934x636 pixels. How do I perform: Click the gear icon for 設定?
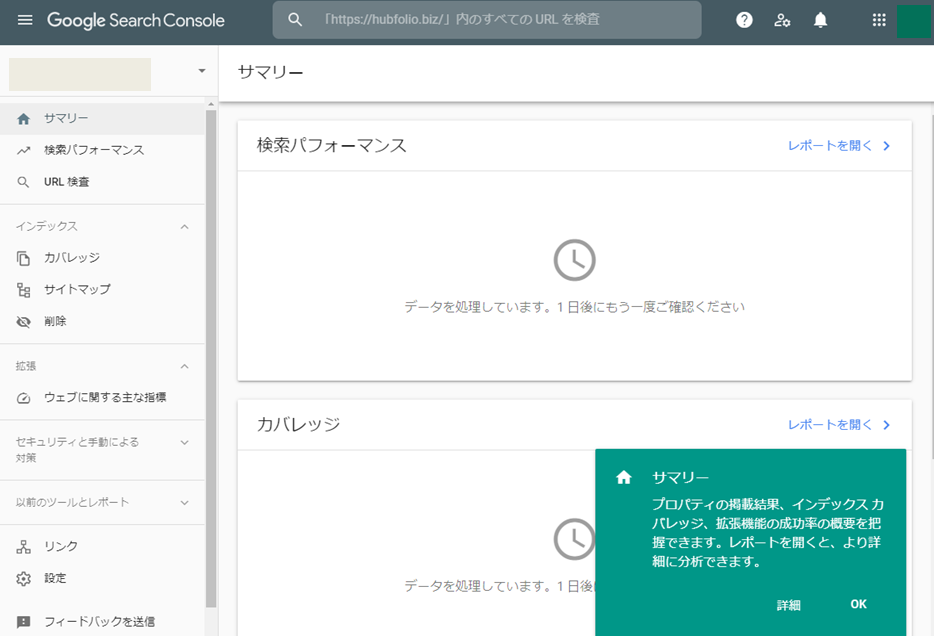point(23,579)
